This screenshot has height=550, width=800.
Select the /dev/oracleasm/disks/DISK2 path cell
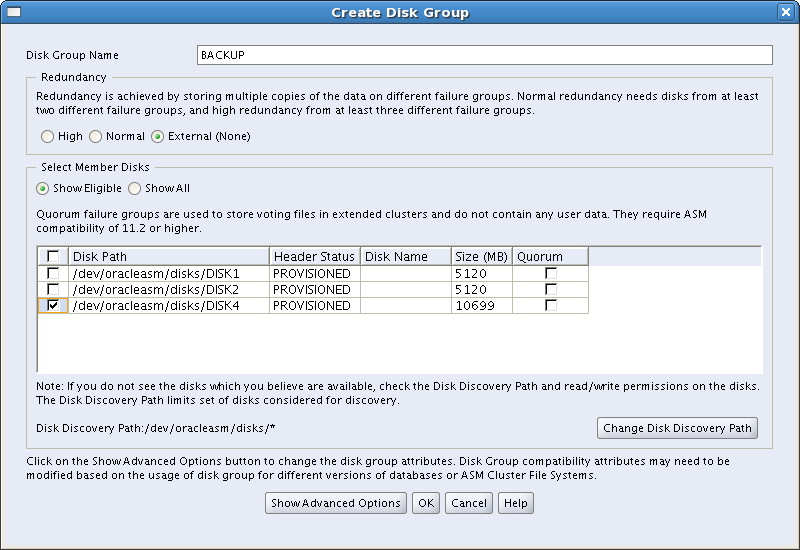(x=169, y=289)
